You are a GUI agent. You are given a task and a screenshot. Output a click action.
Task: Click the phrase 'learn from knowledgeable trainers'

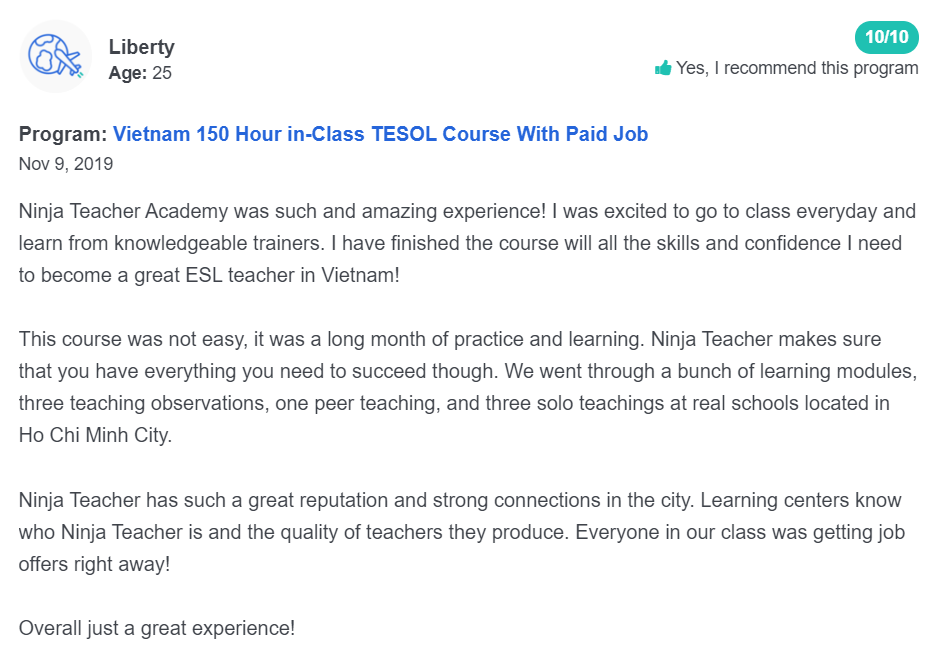(x=171, y=243)
